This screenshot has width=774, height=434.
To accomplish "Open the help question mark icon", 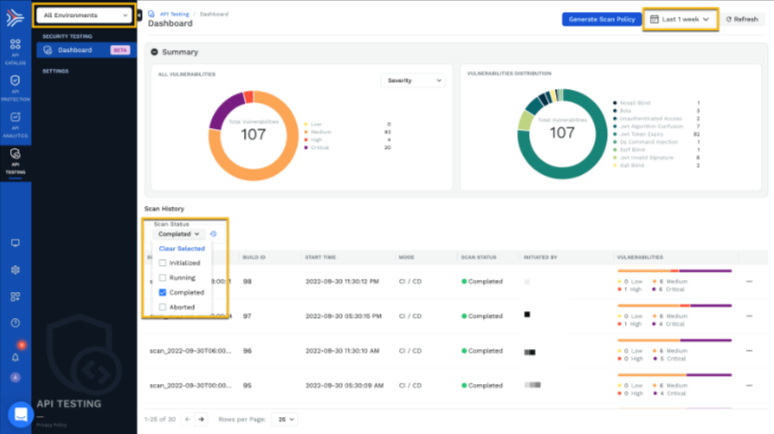I will 15,323.
